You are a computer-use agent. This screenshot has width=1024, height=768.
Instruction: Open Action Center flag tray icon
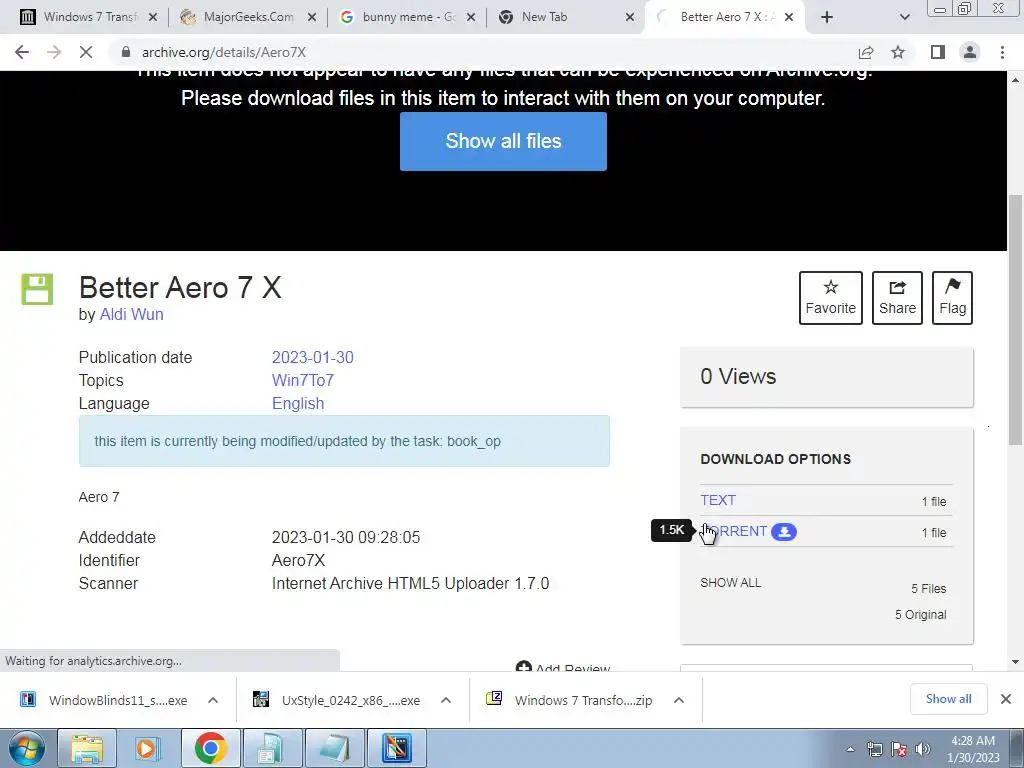(x=899, y=749)
